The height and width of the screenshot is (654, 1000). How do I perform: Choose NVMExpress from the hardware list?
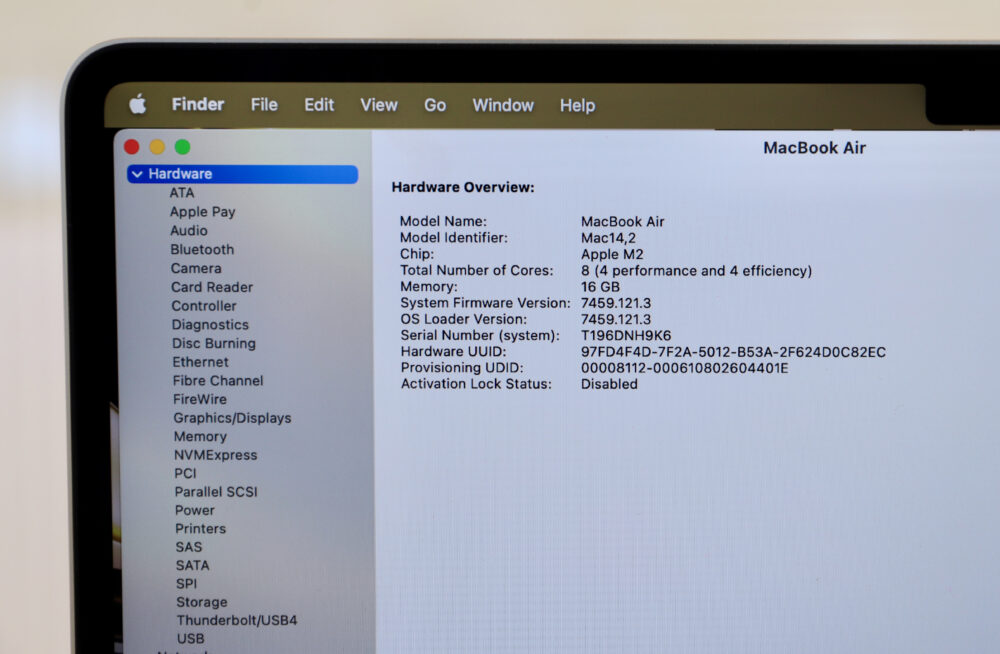[x=215, y=455]
